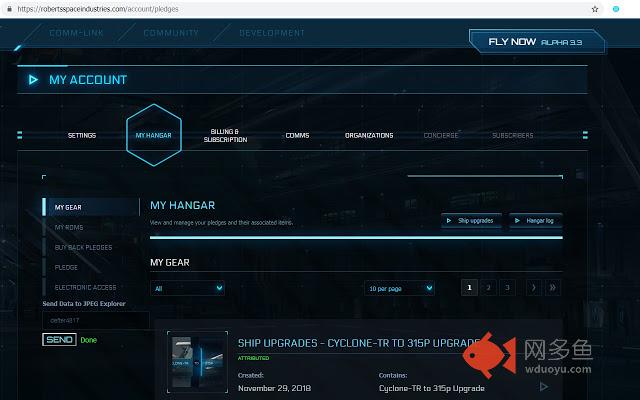Viewport: 640px width, 400px height.
Task: Open the All filter dropdown
Action: (187, 289)
